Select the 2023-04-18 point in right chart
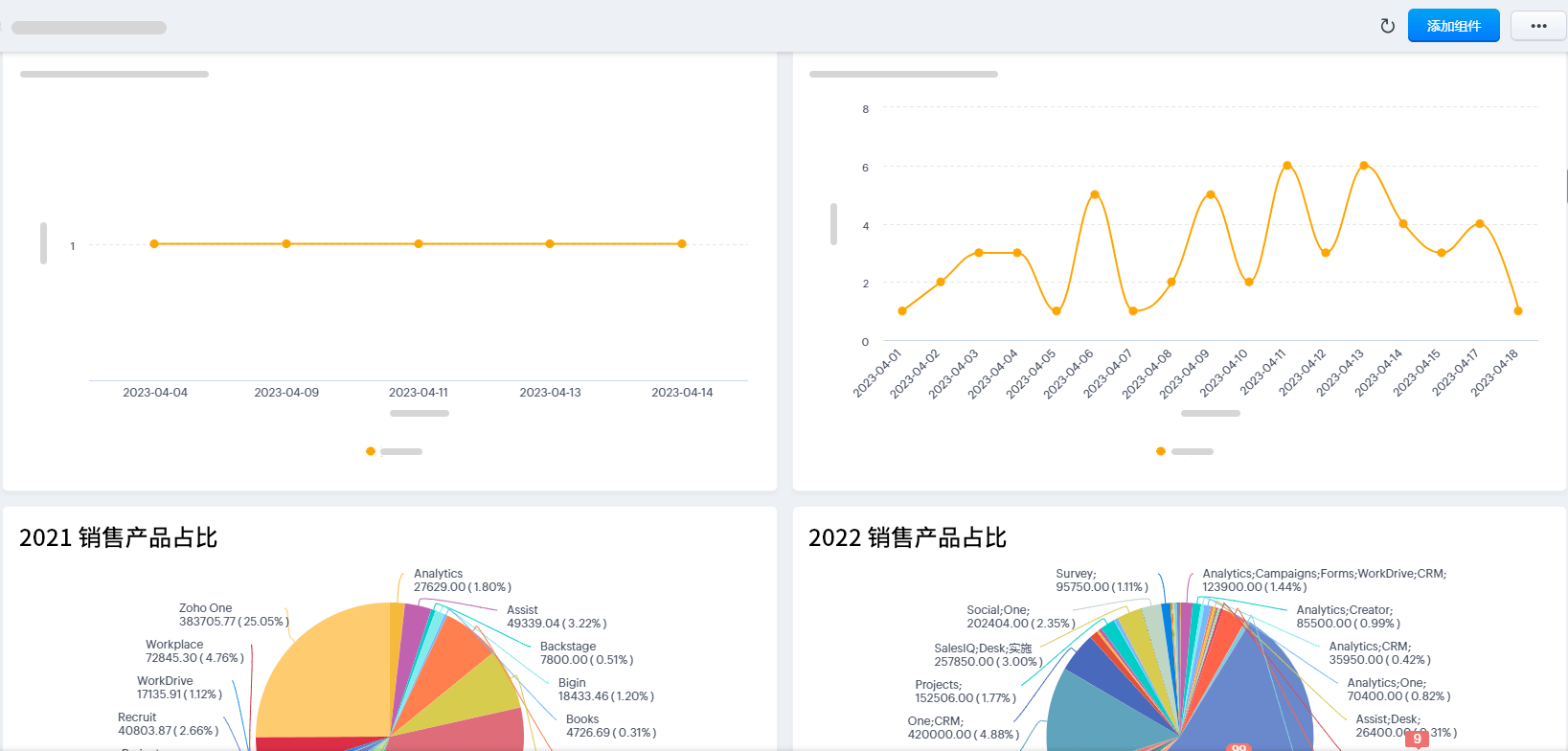Viewport: 1568px width, 751px height. (1518, 311)
